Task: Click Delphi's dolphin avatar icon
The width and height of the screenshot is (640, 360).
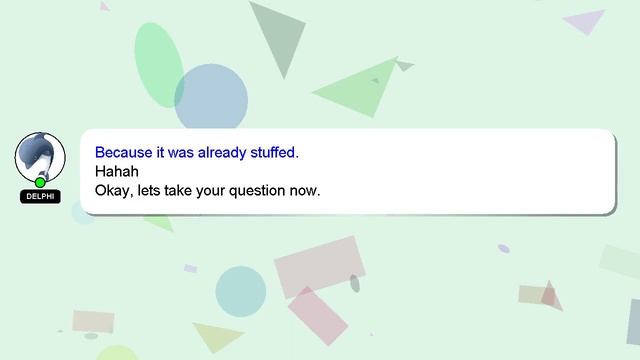Action: coord(40,158)
